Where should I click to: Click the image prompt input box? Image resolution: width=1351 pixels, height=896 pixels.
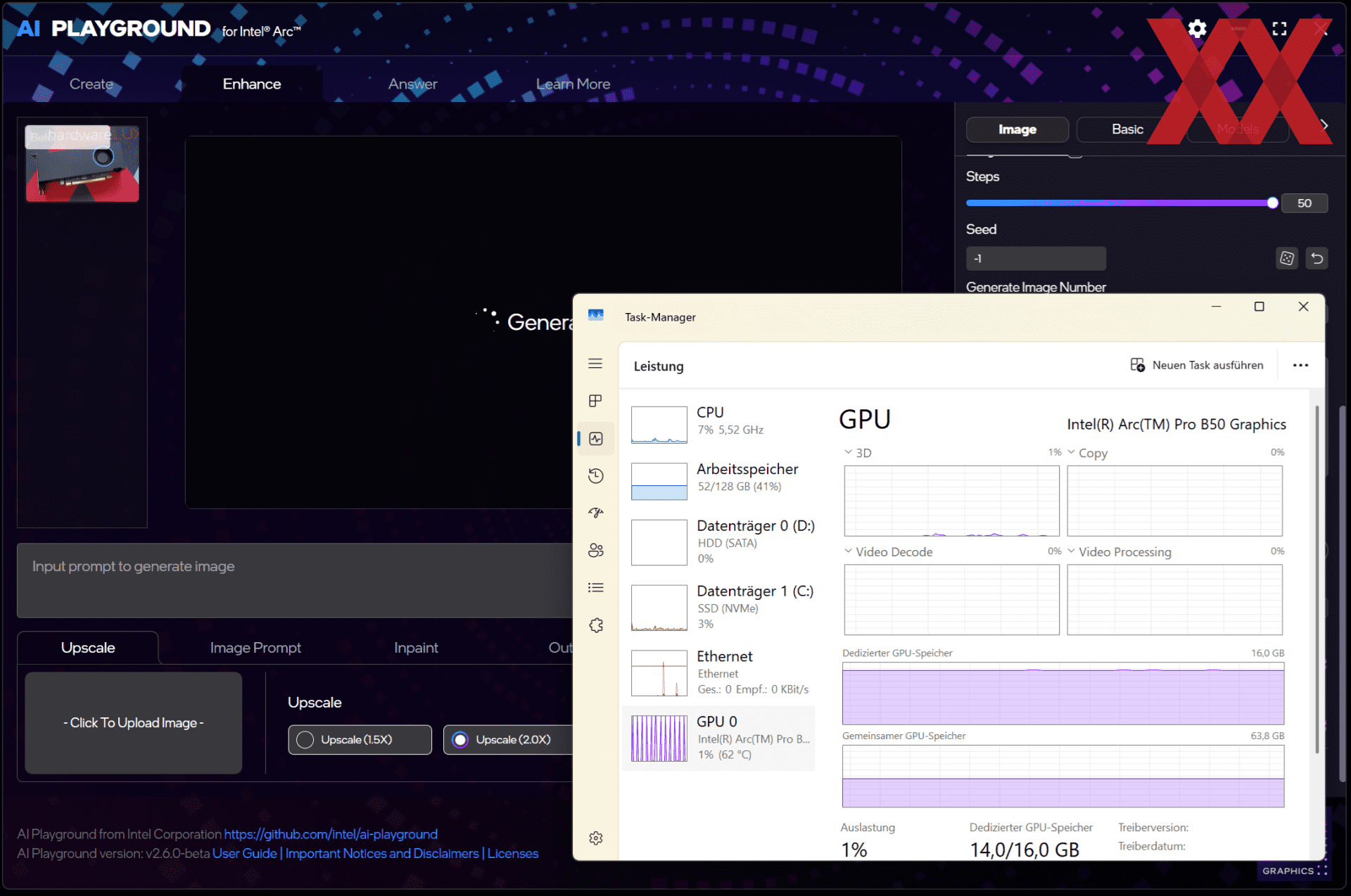pyautogui.click(x=296, y=580)
